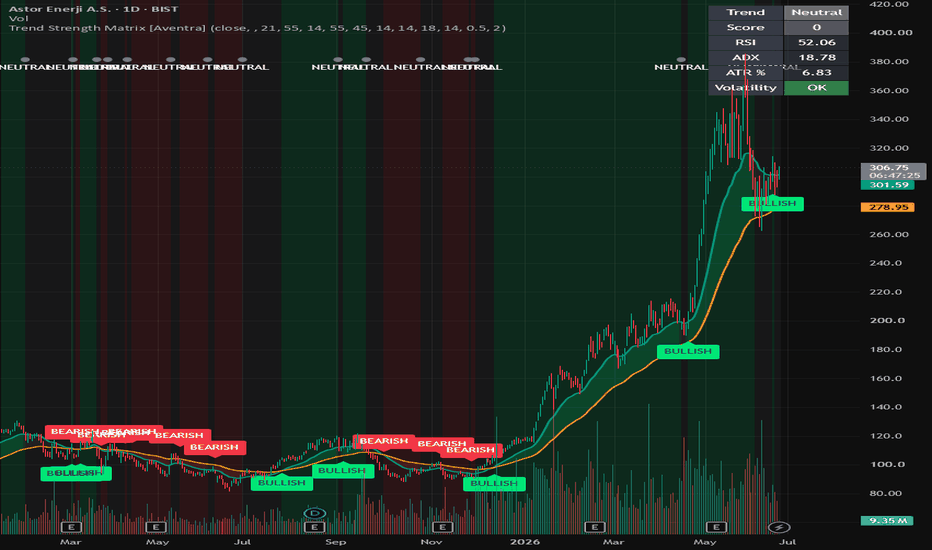Click the orange 278.95 price tag
This screenshot has height=550, width=932.
point(887,207)
